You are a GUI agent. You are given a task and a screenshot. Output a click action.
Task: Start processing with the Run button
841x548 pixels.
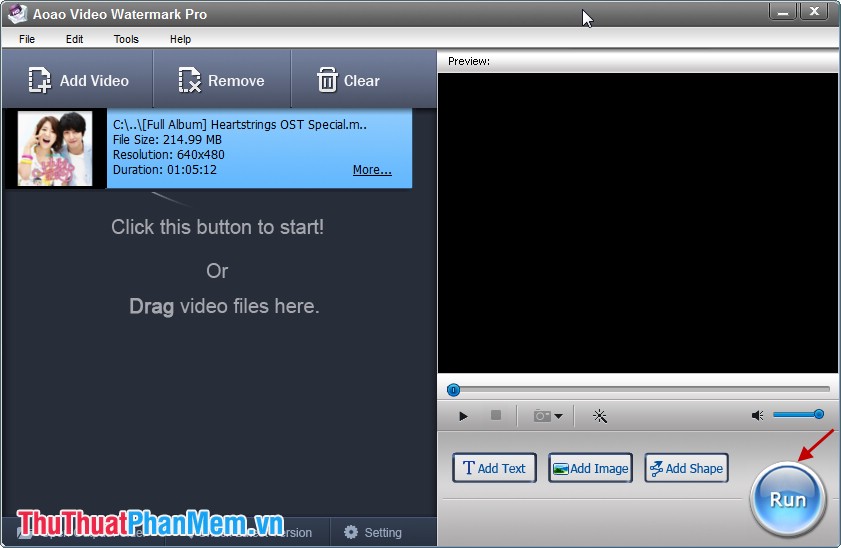tap(788, 499)
